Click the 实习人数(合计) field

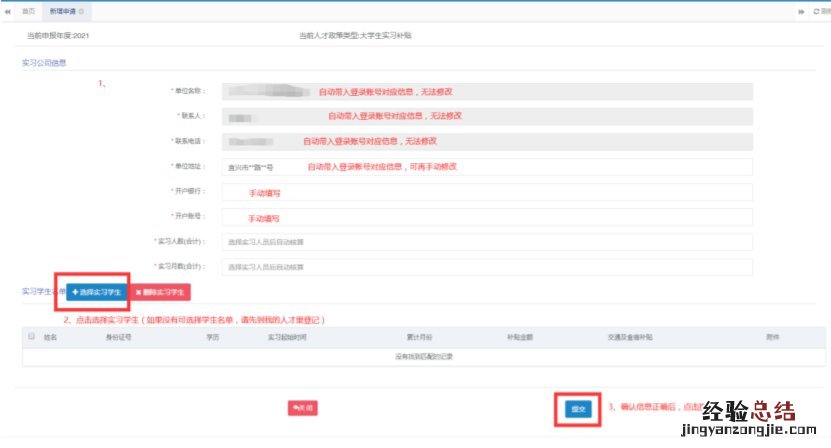(x=486, y=242)
